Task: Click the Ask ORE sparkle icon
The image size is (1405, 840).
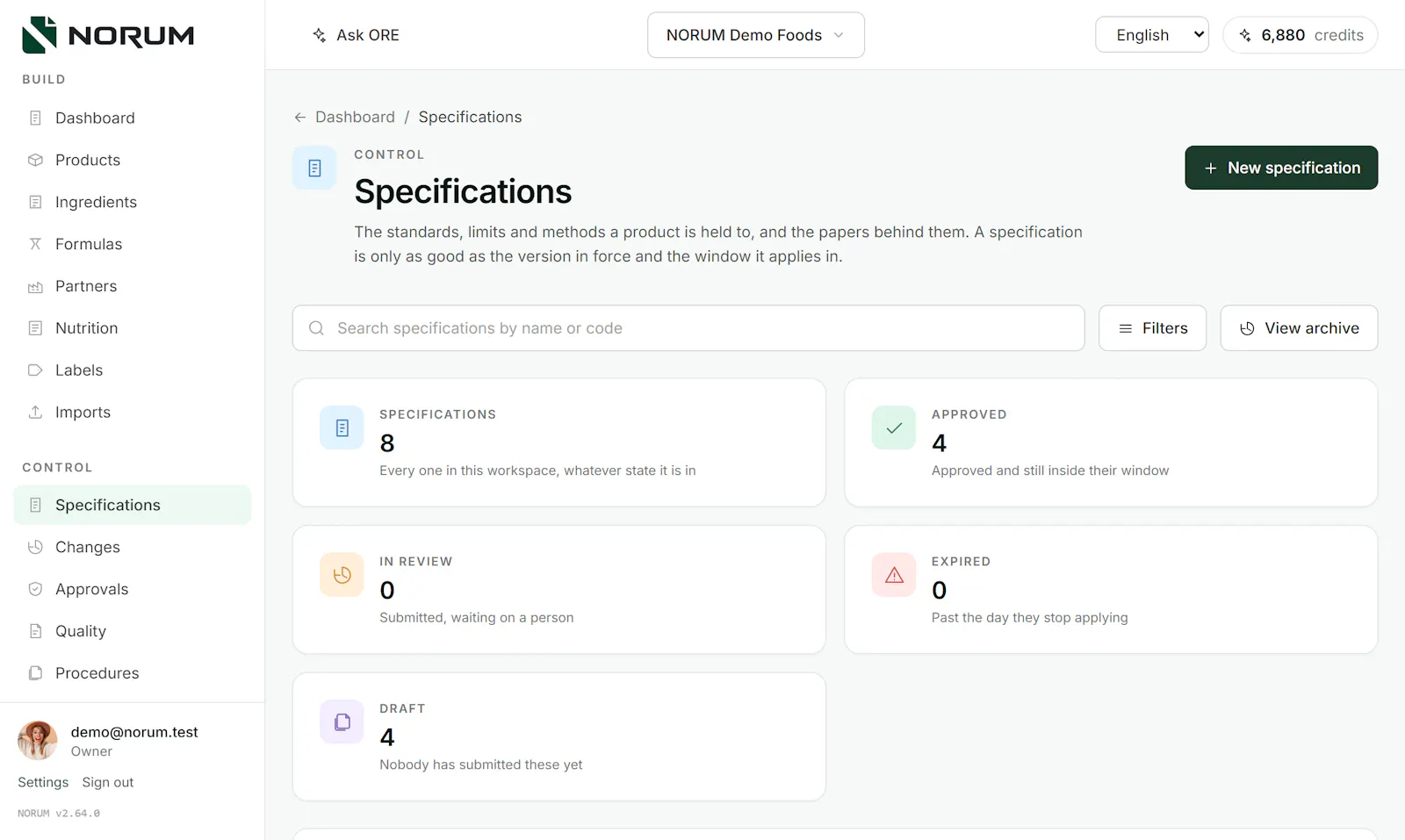Action: tap(320, 35)
